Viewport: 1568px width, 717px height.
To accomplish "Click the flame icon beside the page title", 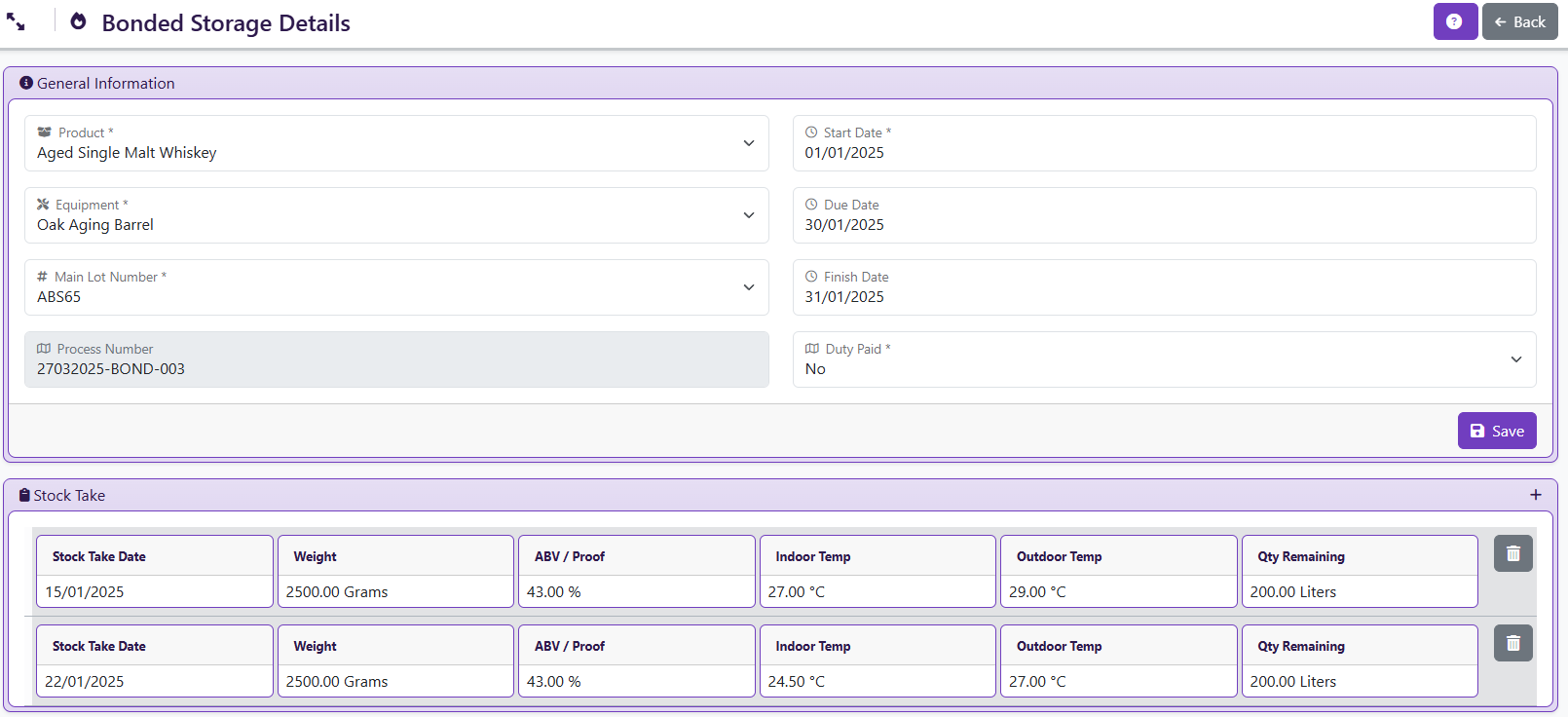I will click(79, 22).
